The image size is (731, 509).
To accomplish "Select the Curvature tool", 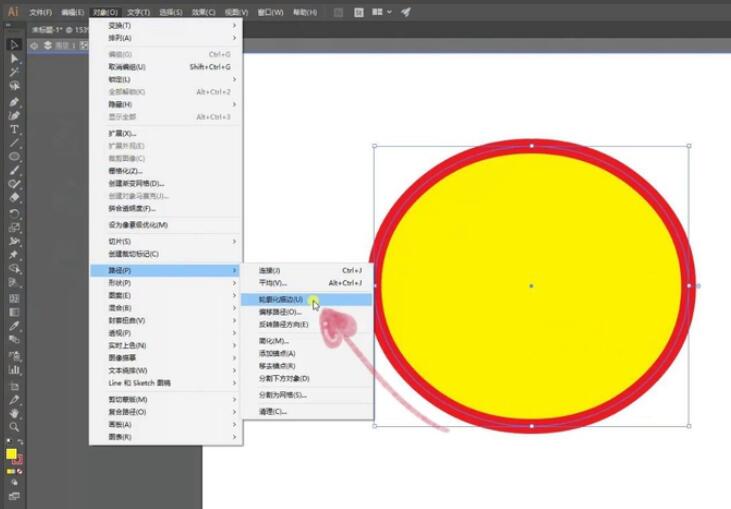I will point(14,115).
